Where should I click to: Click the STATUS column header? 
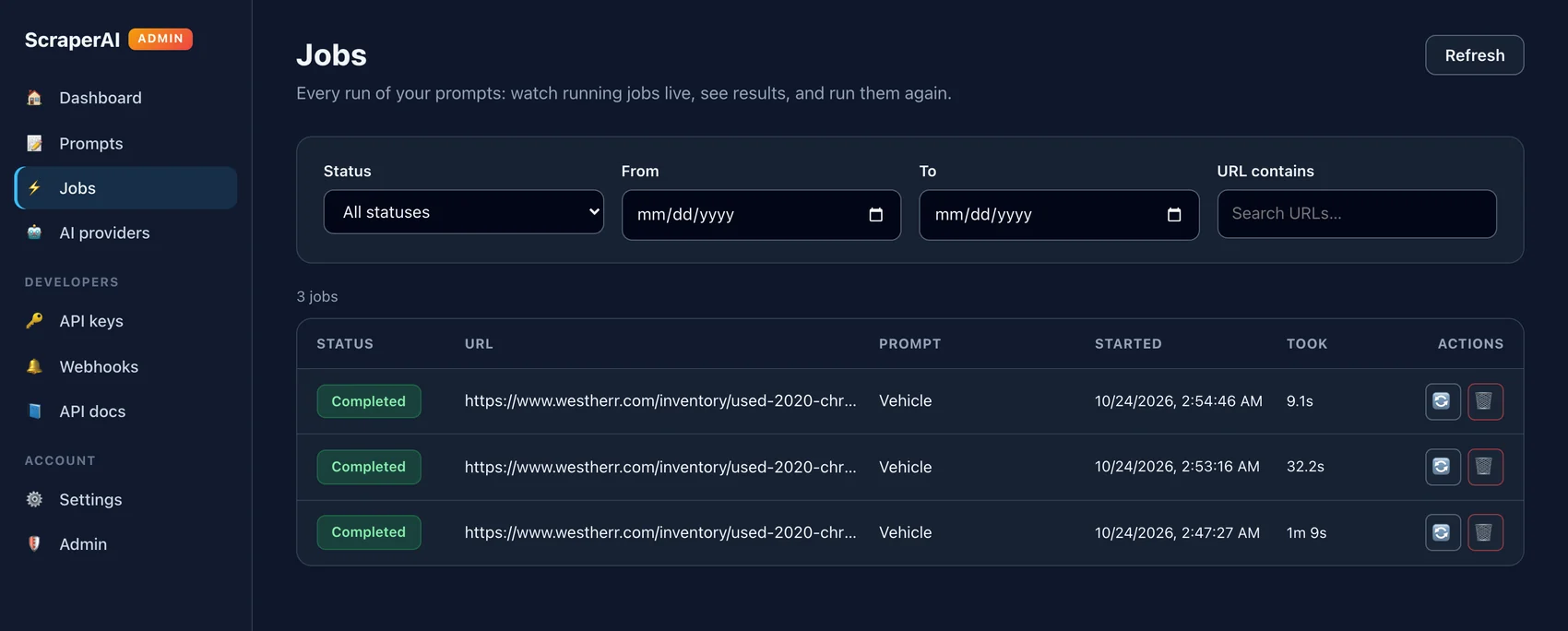345,344
